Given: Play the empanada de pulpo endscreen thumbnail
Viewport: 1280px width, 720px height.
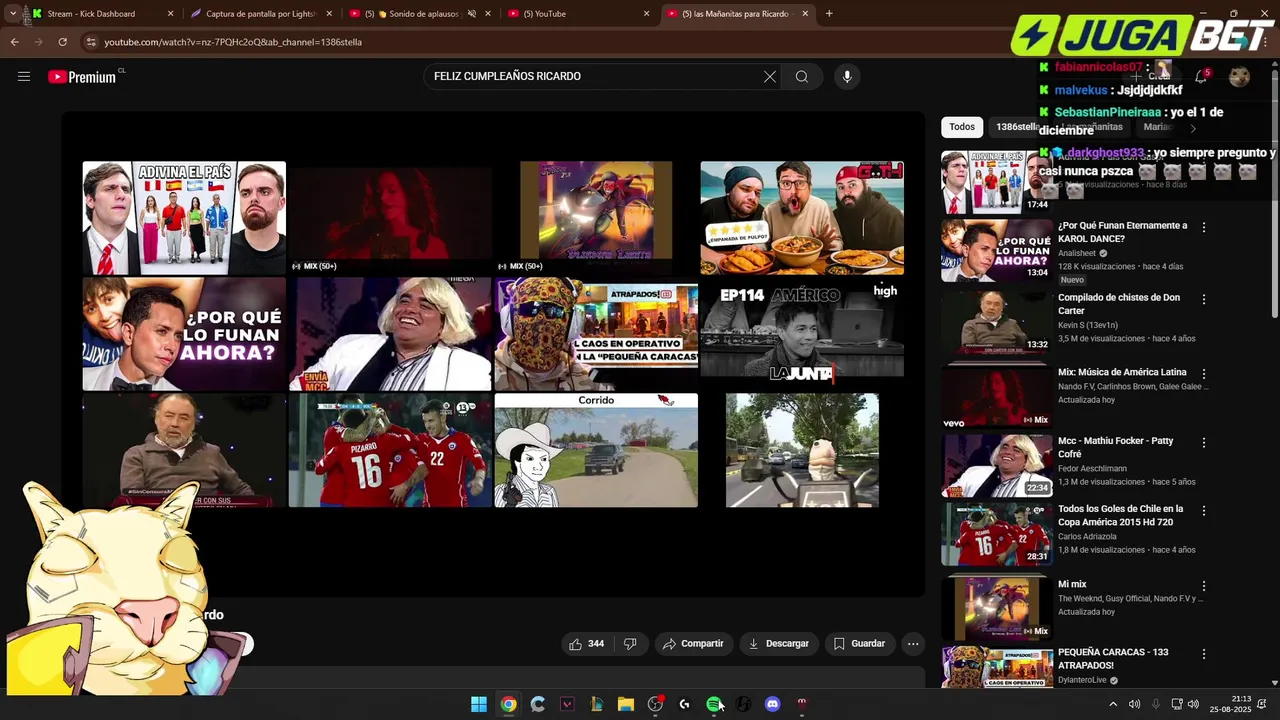Looking at the screenshot, I should [802, 218].
